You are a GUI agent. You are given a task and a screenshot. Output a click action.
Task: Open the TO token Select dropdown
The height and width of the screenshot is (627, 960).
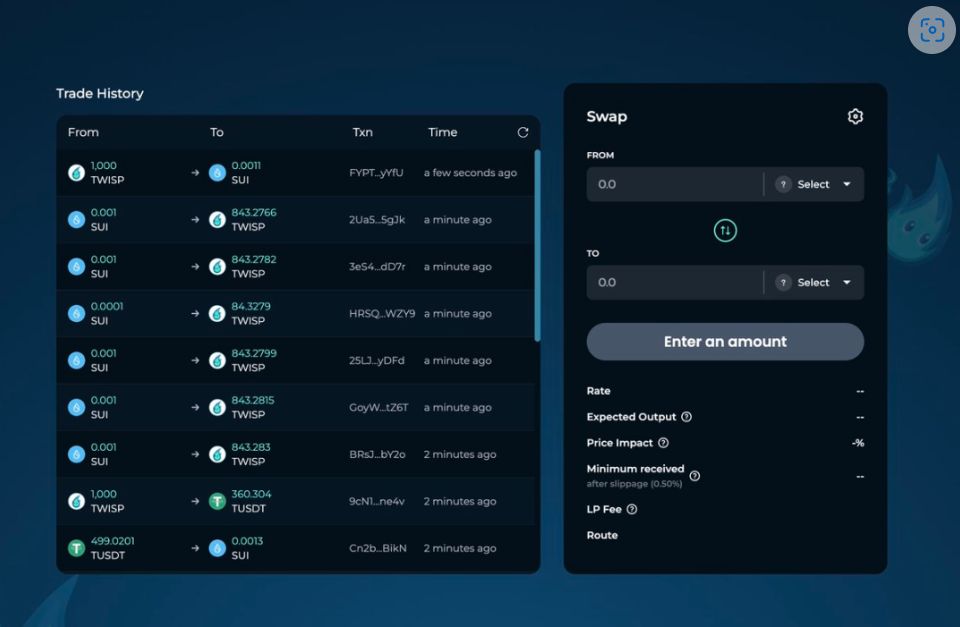click(x=813, y=282)
